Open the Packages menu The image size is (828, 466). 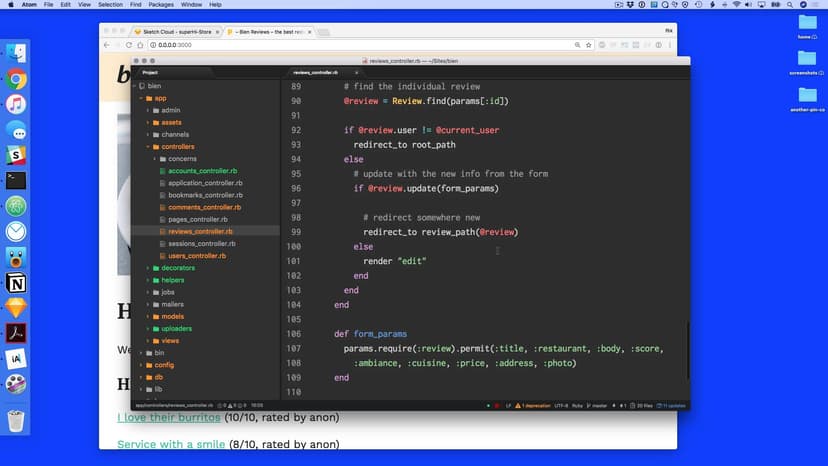coord(160,5)
